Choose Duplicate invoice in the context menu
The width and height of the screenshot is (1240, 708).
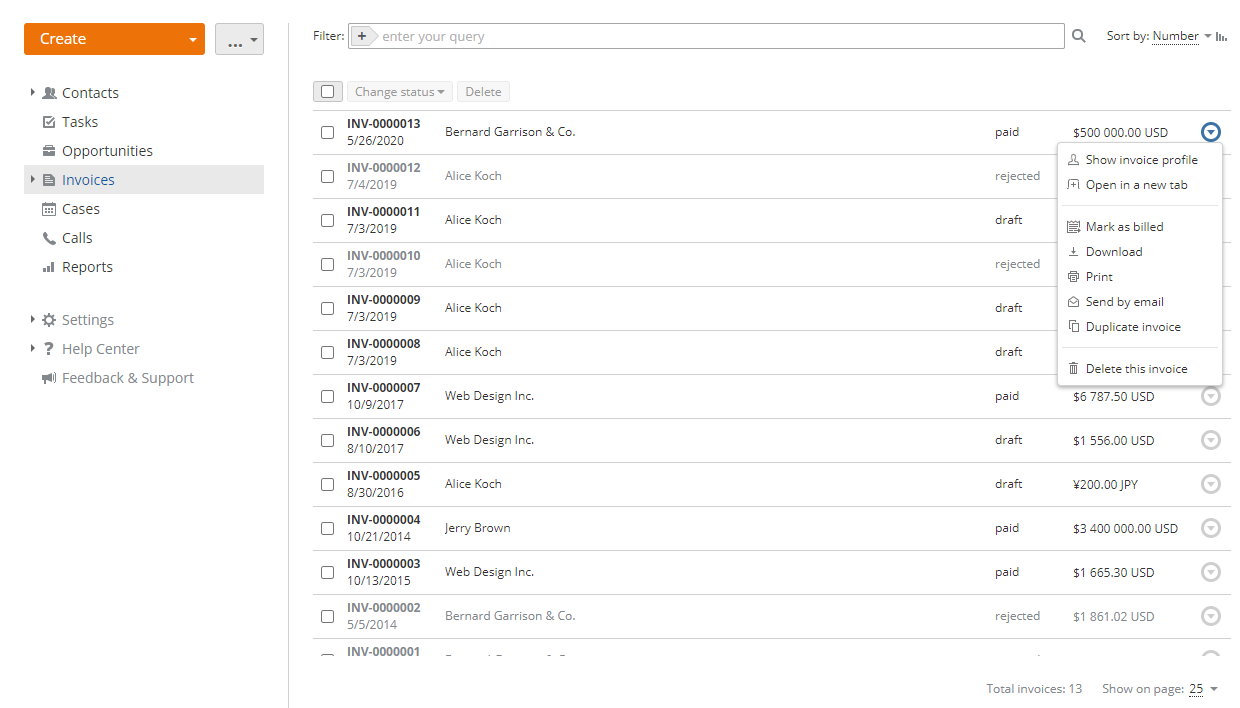(x=1133, y=326)
